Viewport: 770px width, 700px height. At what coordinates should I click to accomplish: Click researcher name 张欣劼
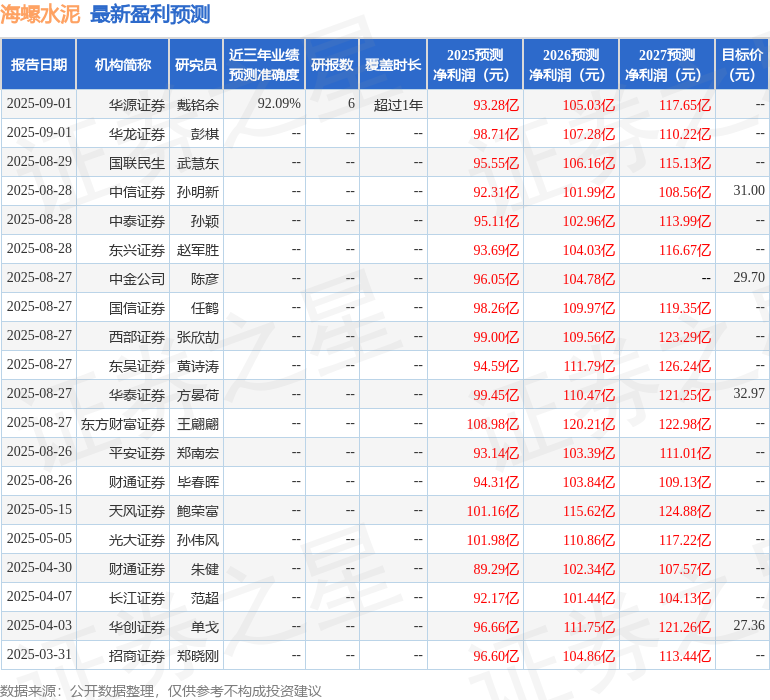click(x=197, y=337)
